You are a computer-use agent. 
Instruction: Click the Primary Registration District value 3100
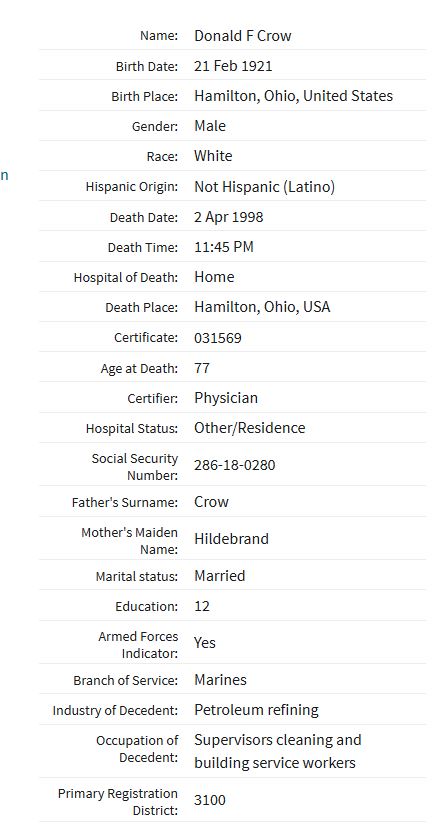[210, 800]
